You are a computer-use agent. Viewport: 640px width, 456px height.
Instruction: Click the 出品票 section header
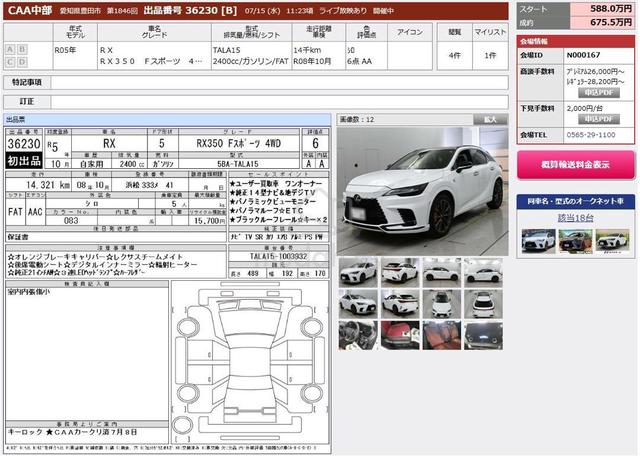[167, 120]
